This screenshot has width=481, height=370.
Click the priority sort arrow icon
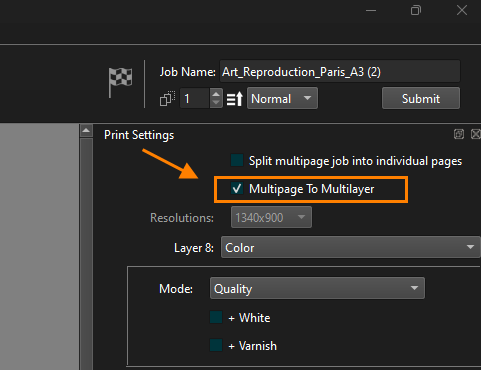[x=235, y=99]
